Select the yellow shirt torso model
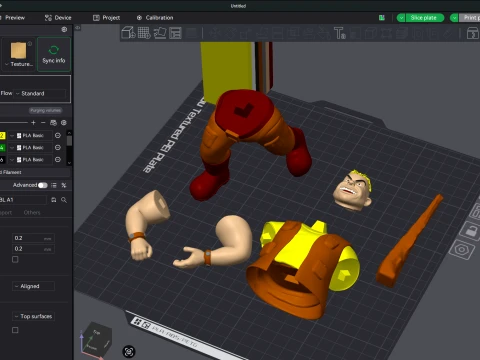Viewport: 480px width, 360px height. point(303,268)
